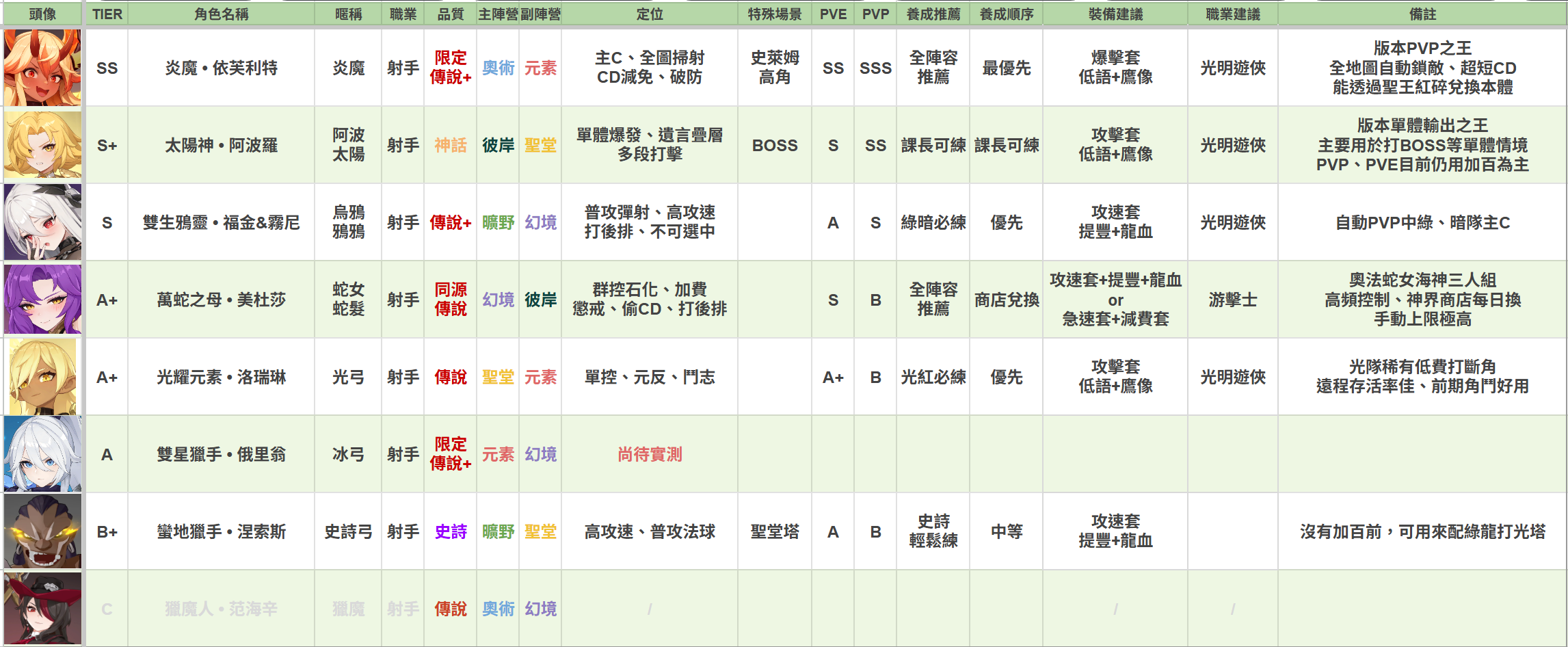Select the 俄里翁 silver-haired blue-eyed avatar
The width and height of the screenshot is (1568, 647).
point(42,454)
